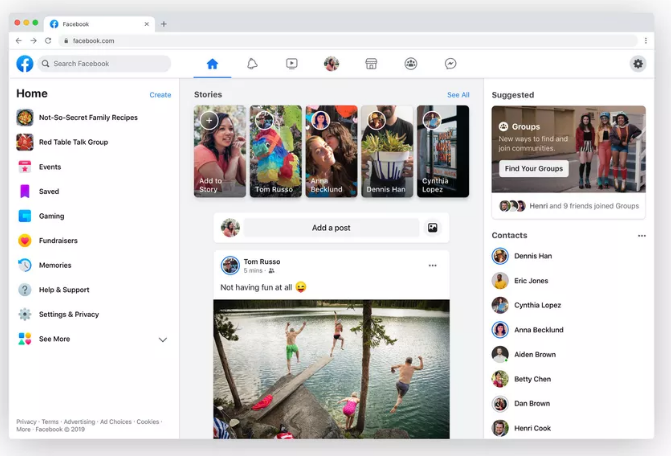
Task: Open the browser three-dot menu
Action: click(x=645, y=41)
